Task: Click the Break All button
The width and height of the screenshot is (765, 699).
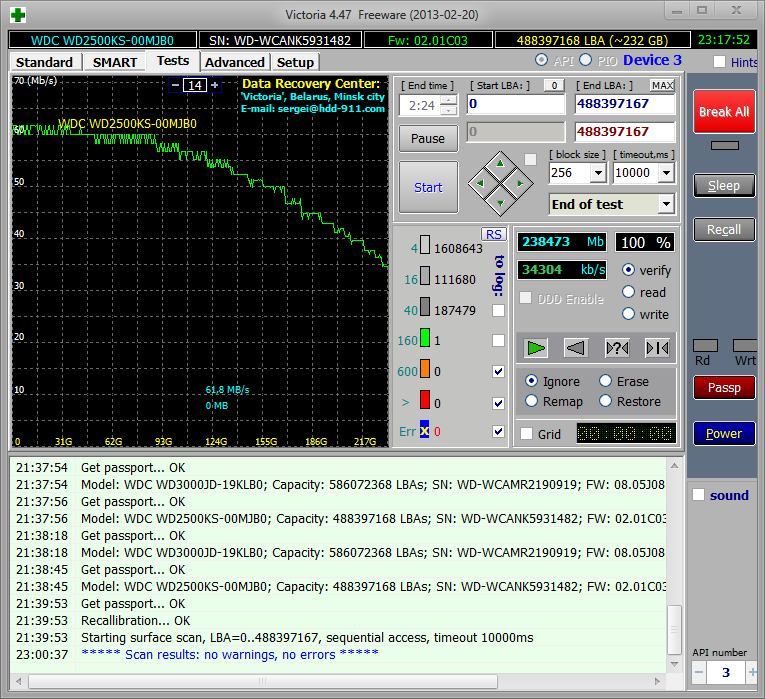Action: [723, 112]
